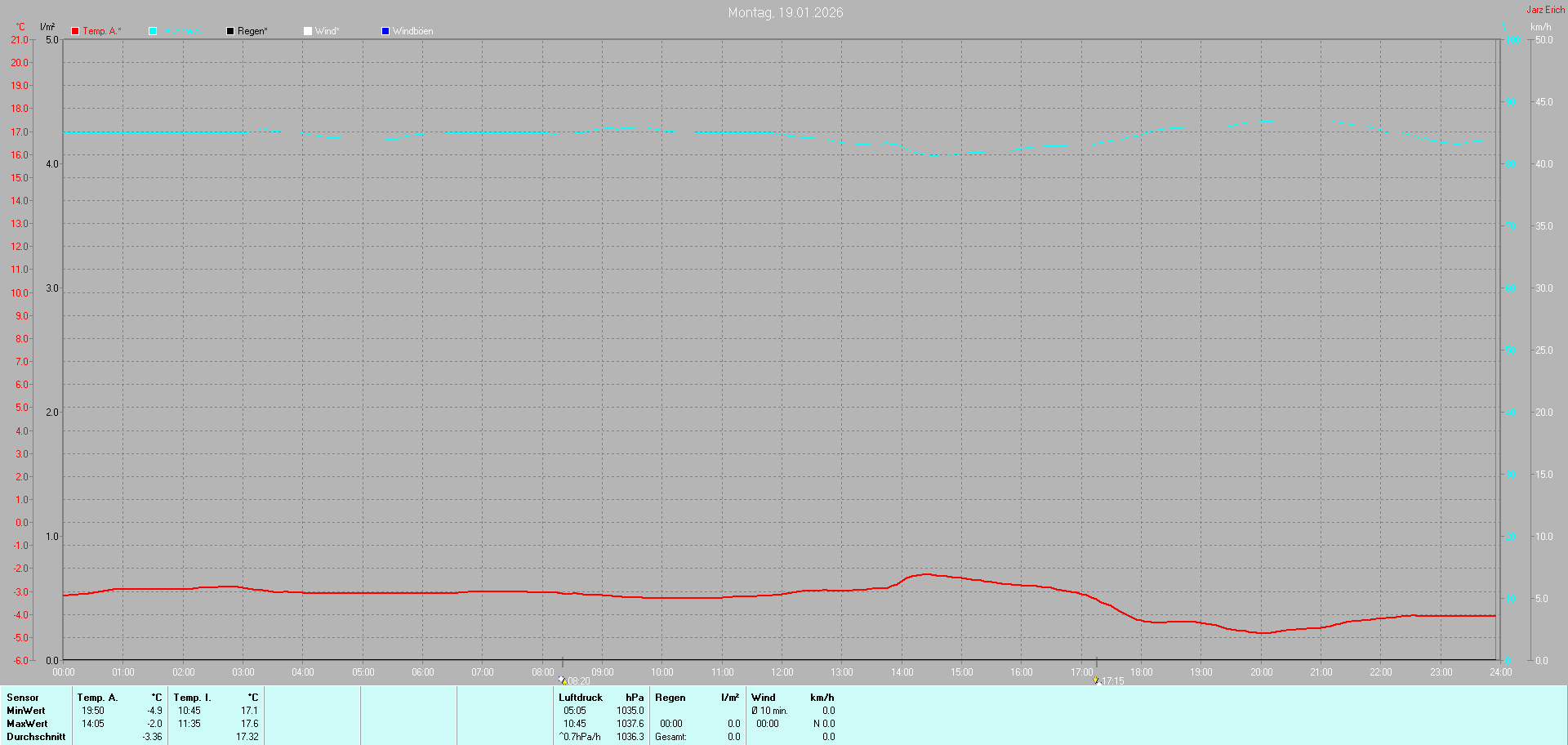Click the -6.0 temperature axis label

pyautogui.click(x=20, y=660)
